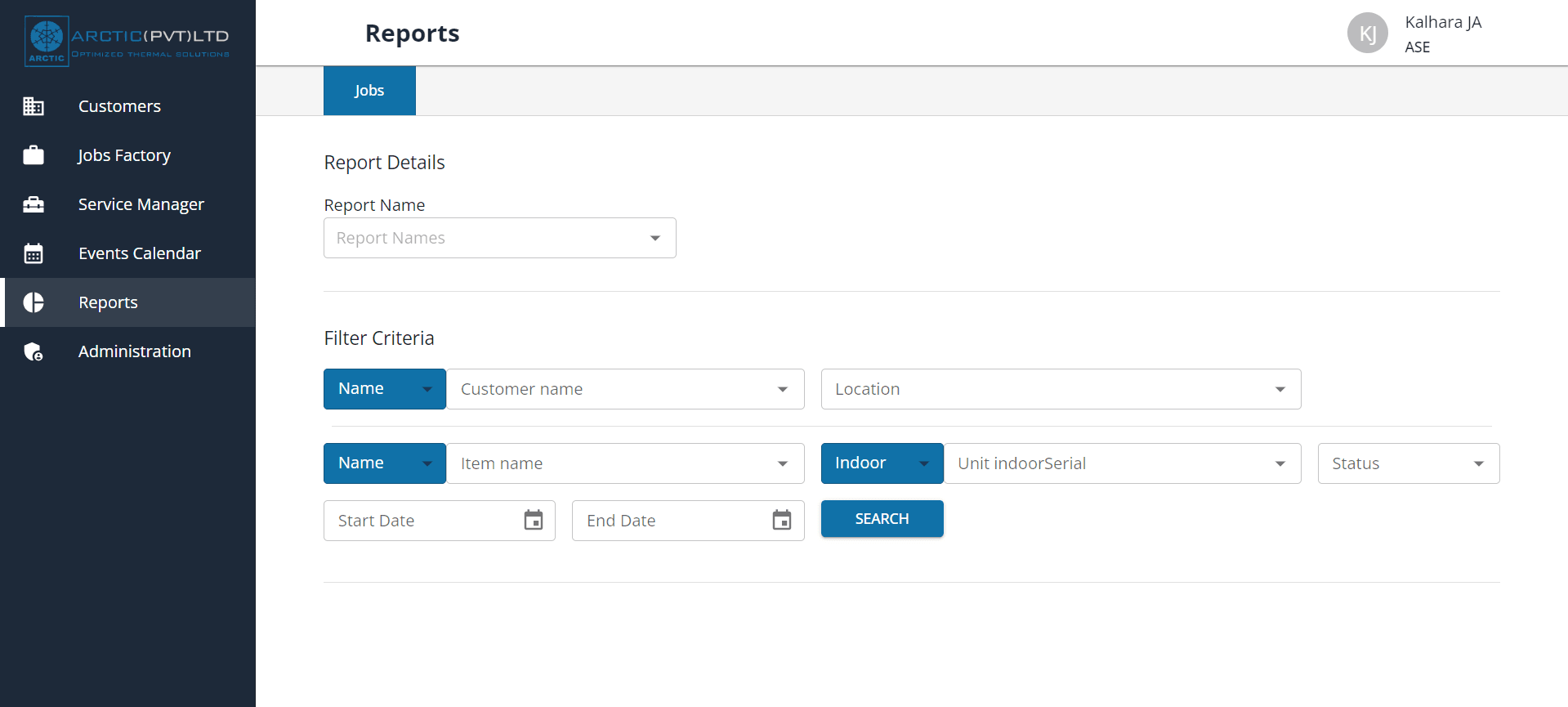1568x707 pixels.
Task: Click the Events Calendar icon
Action: [x=34, y=253]
